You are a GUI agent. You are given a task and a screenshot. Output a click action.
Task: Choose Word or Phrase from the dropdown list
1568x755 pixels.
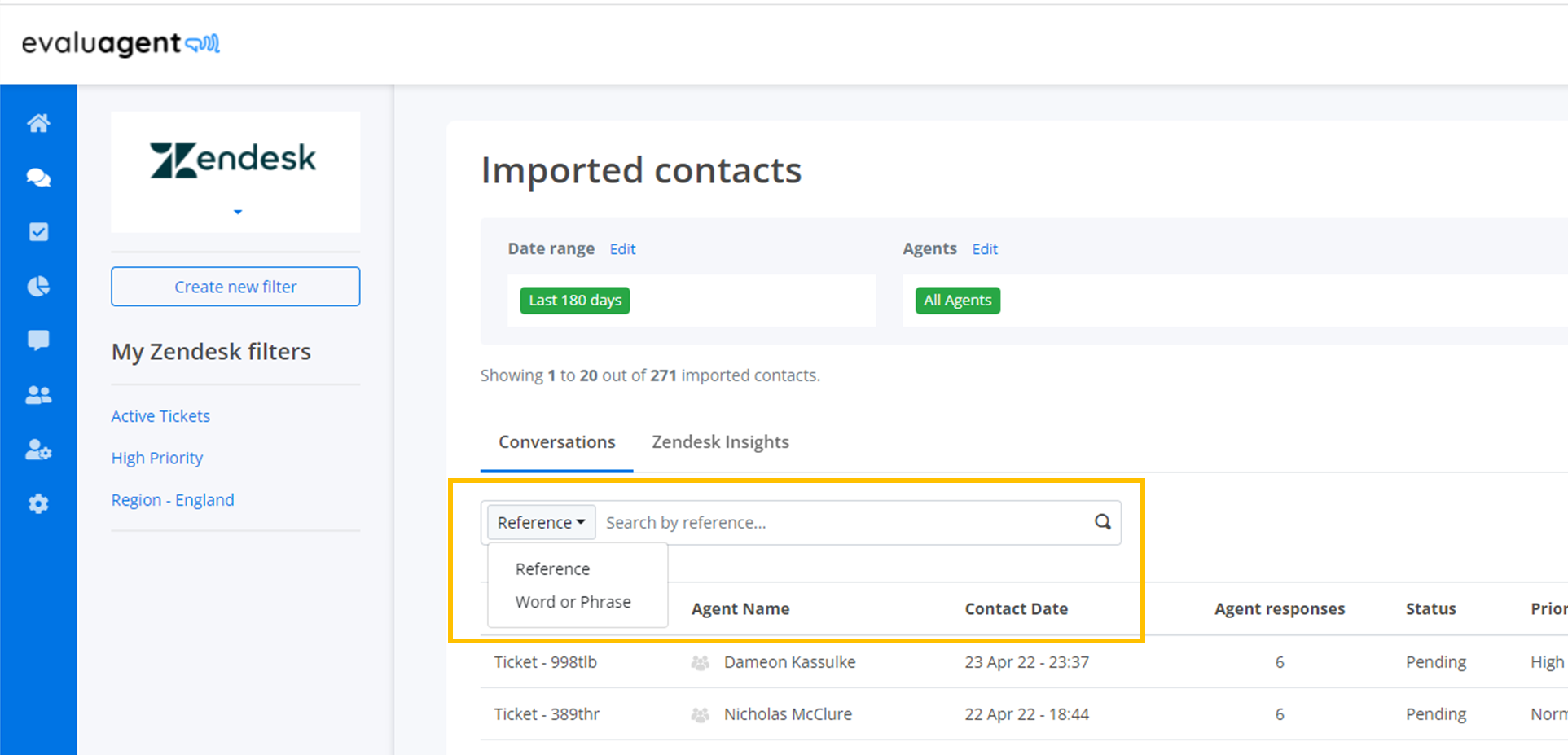tap(573, 602)
